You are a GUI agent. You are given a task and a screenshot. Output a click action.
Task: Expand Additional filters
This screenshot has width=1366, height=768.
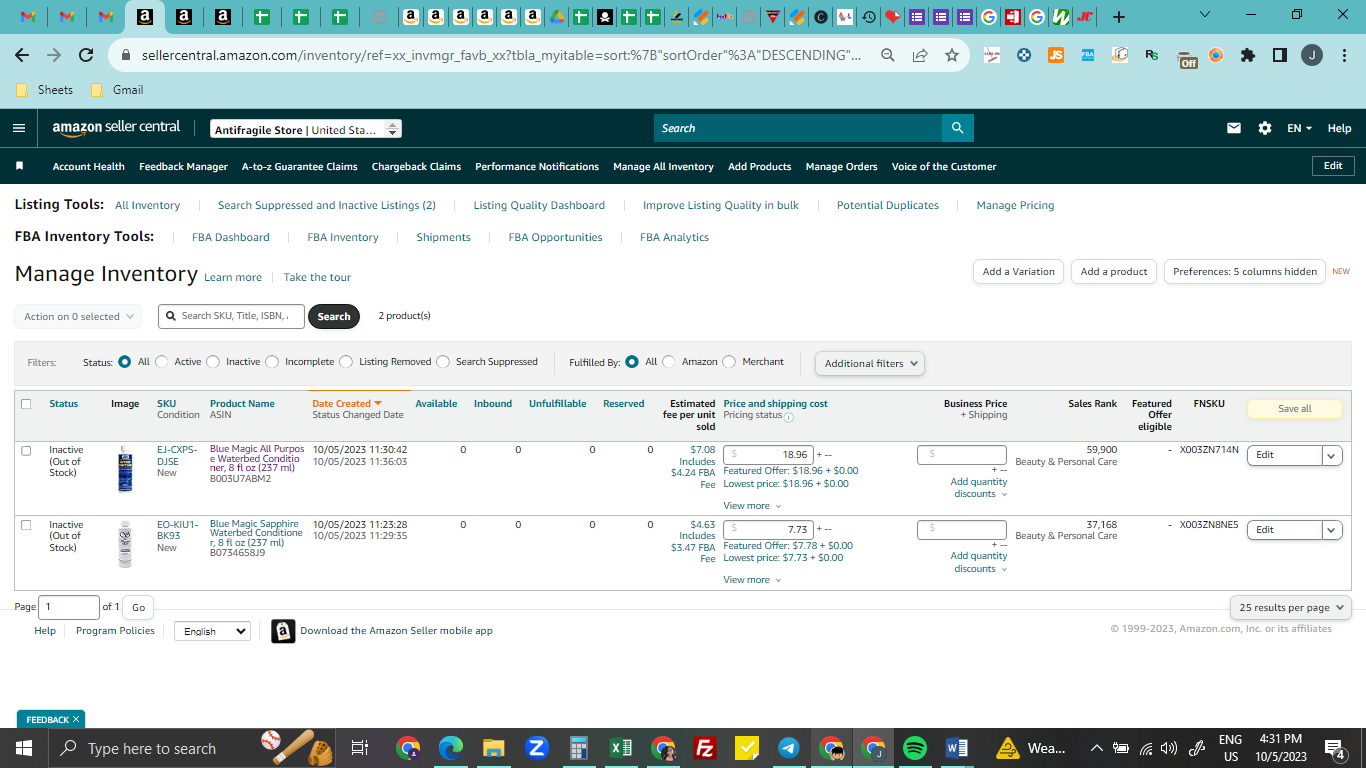click(870, 363)
